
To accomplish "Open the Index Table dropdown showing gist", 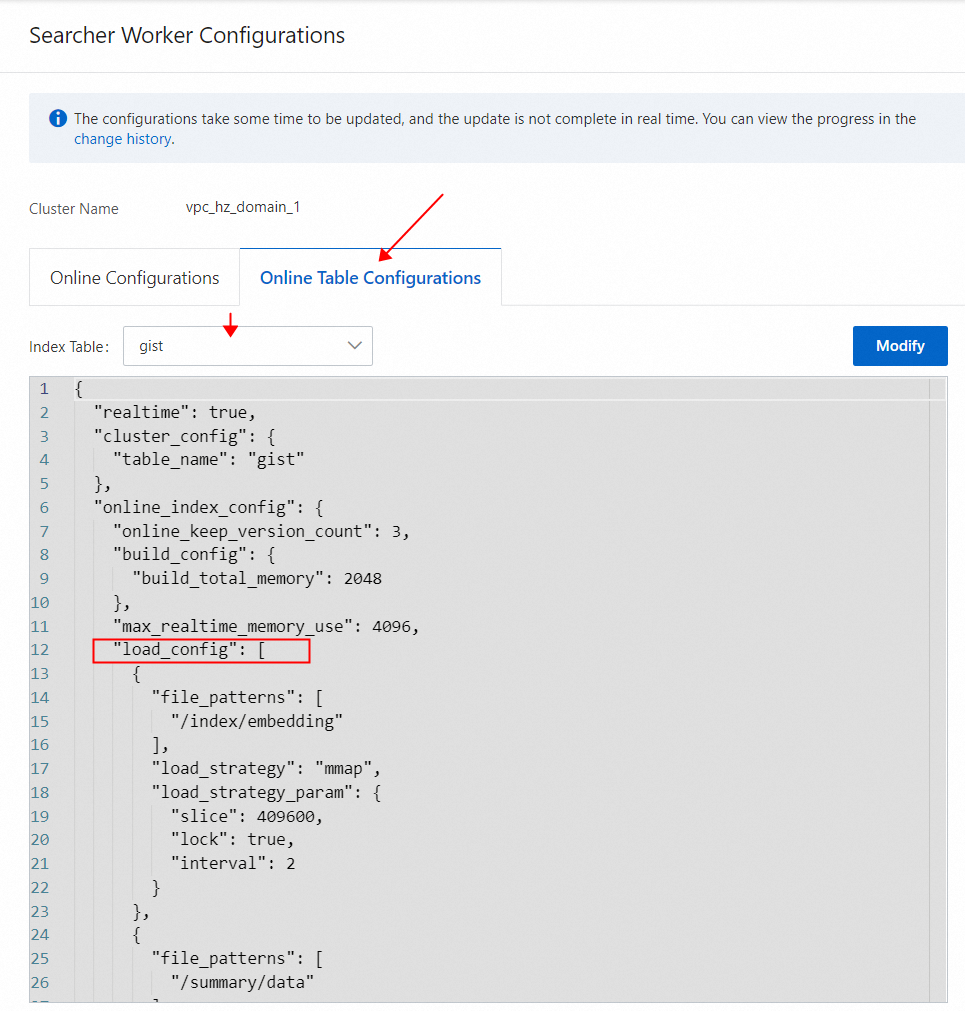I will pyautogui.click(x=248, y=346).
